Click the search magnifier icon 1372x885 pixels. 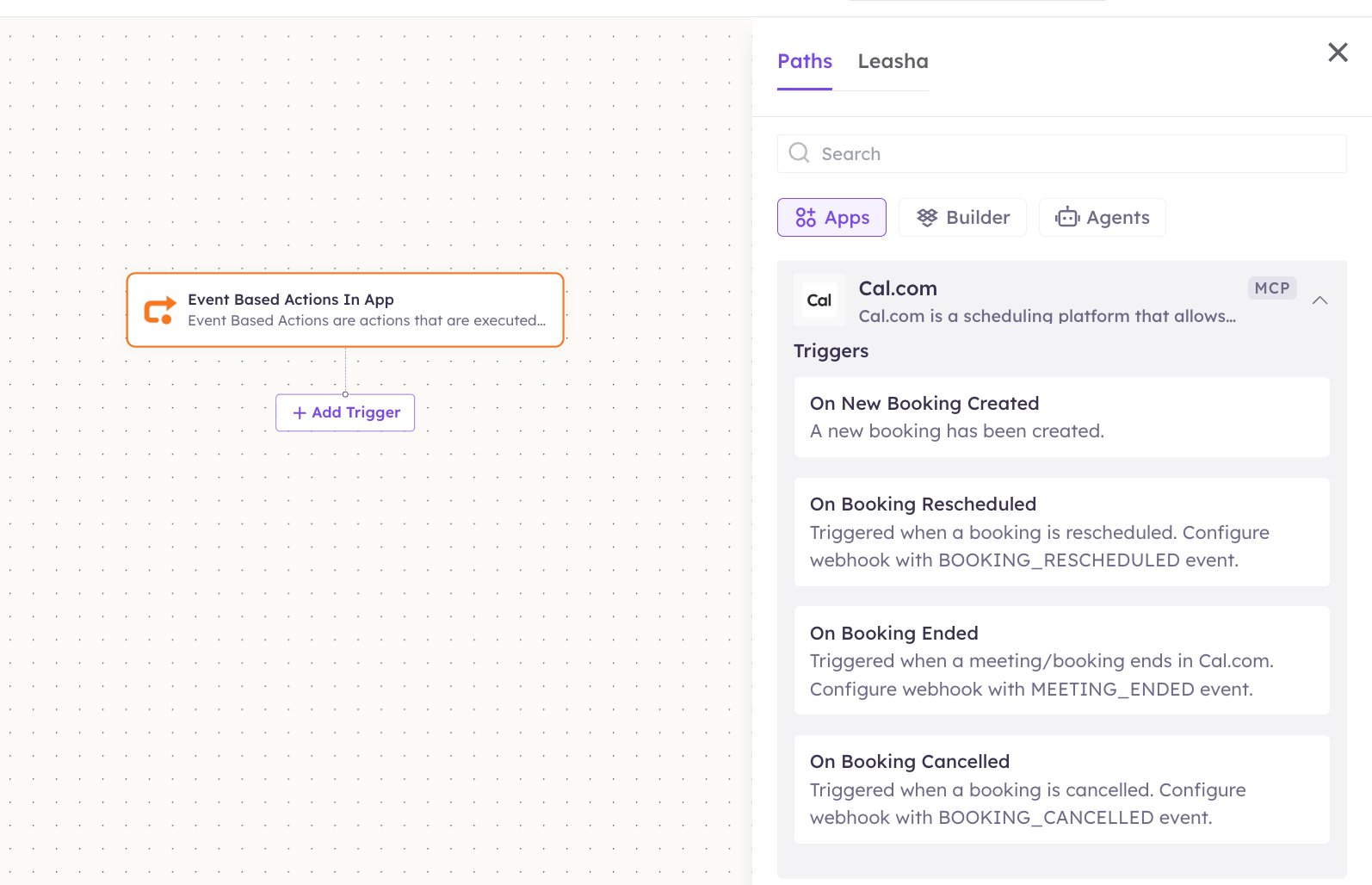point(800,153)
